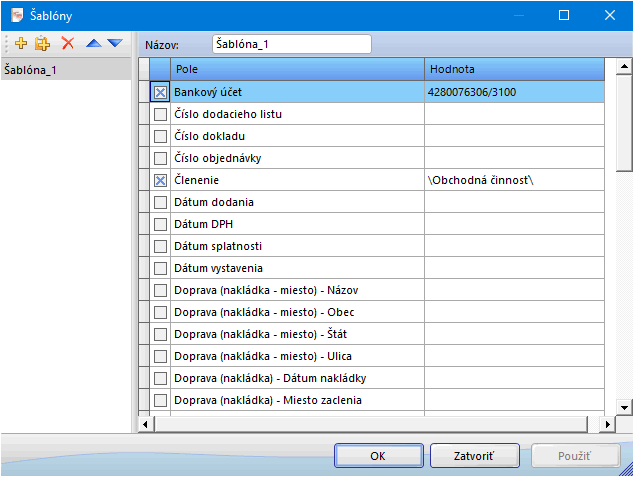Select the Členenie value cell

click(x=513, y=181)
